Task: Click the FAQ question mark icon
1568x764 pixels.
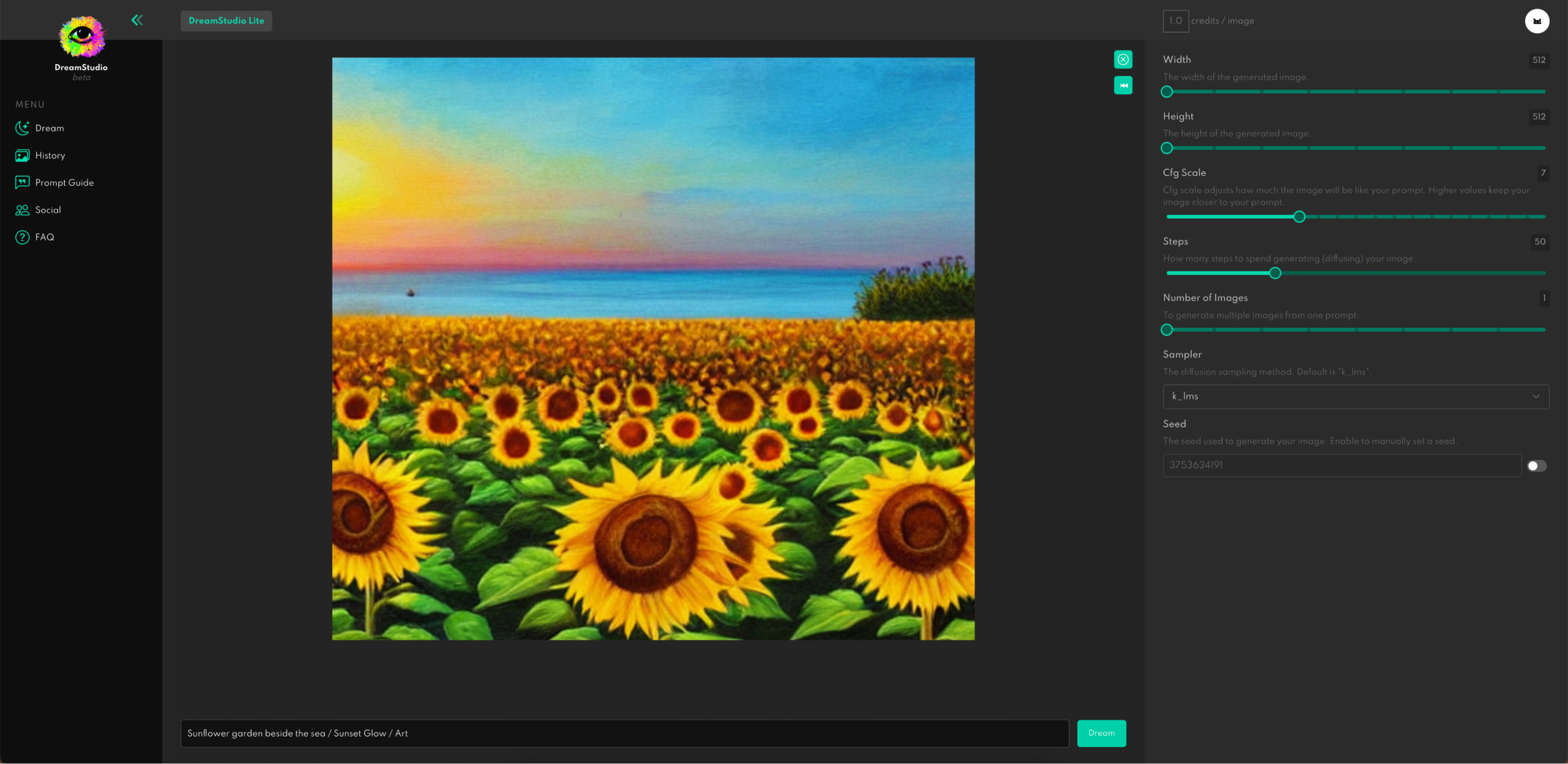Action: click(22, 237)
